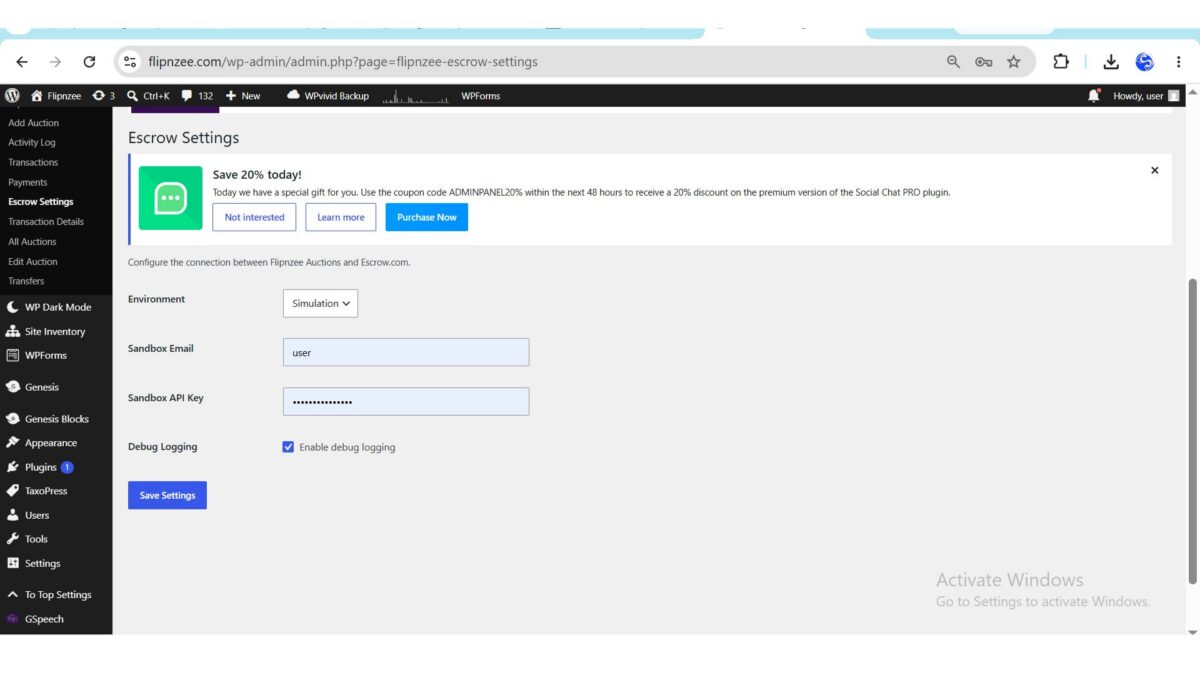Click the browser address bar URL

point(343,62)
